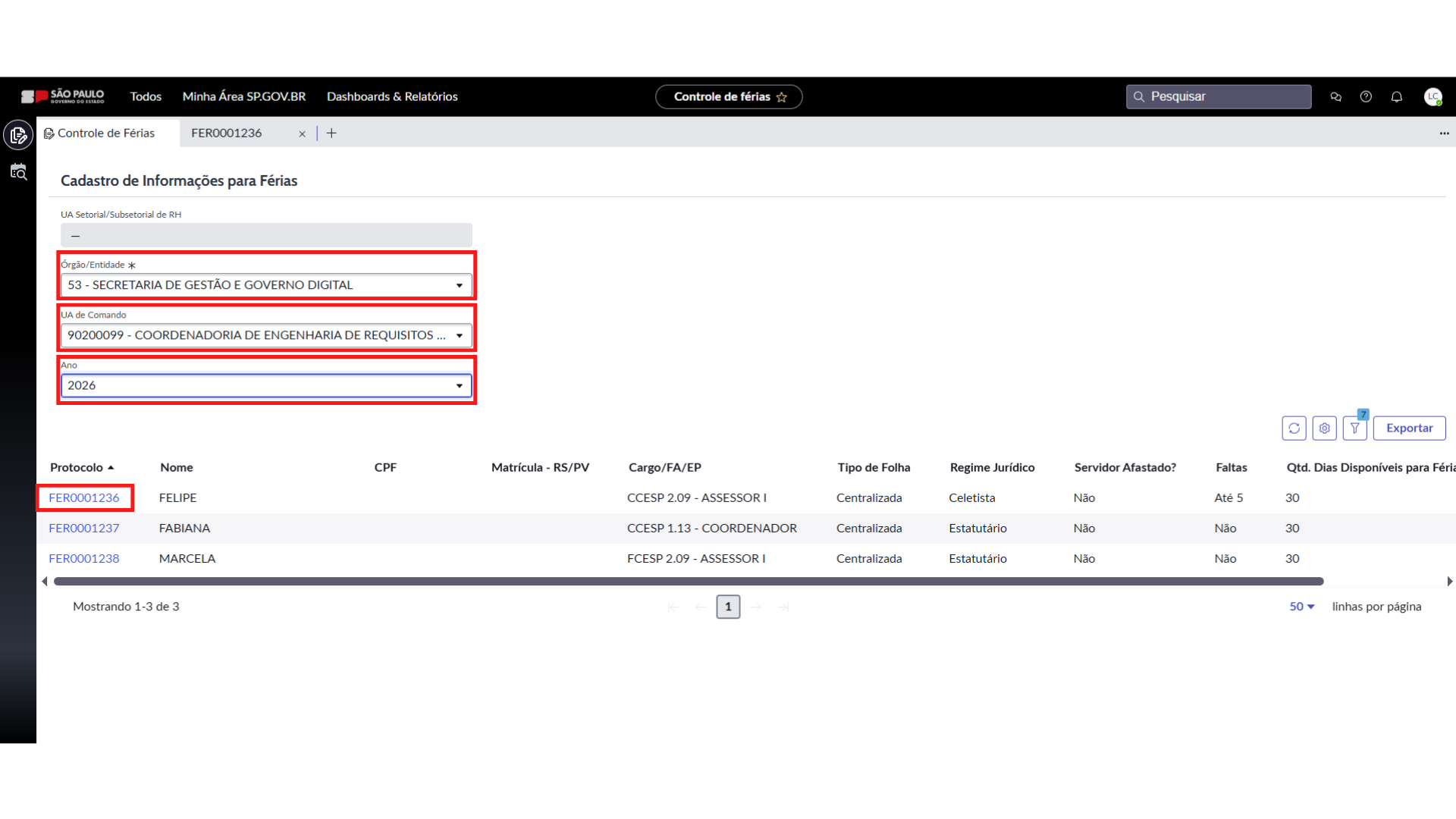Add a new tab with plus icon

tap(331, 133)
